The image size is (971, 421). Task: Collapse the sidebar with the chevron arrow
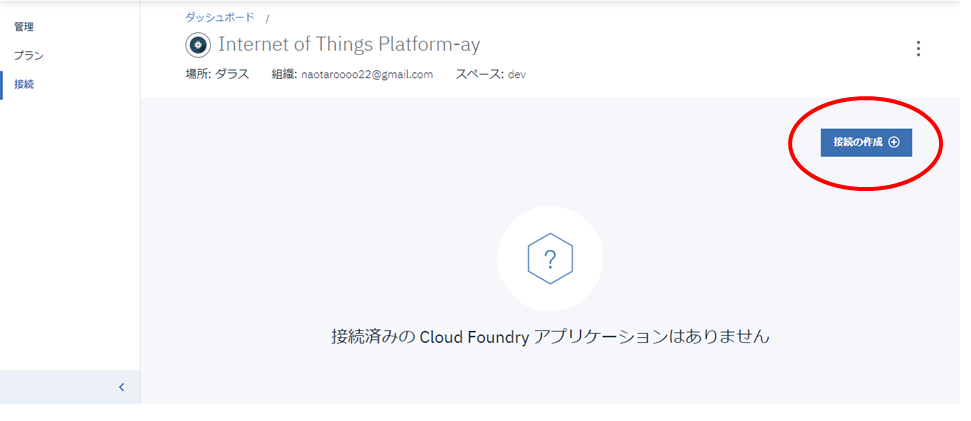click(x=121, y=387)
